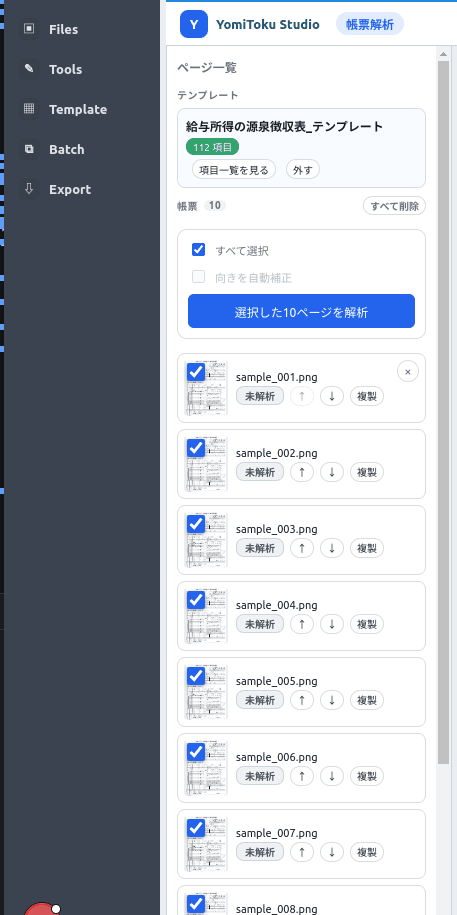Viewport: 457px width, 915px height.
Task: Click the up arrow for sample_001.png
Action: [x=302, y=396]
